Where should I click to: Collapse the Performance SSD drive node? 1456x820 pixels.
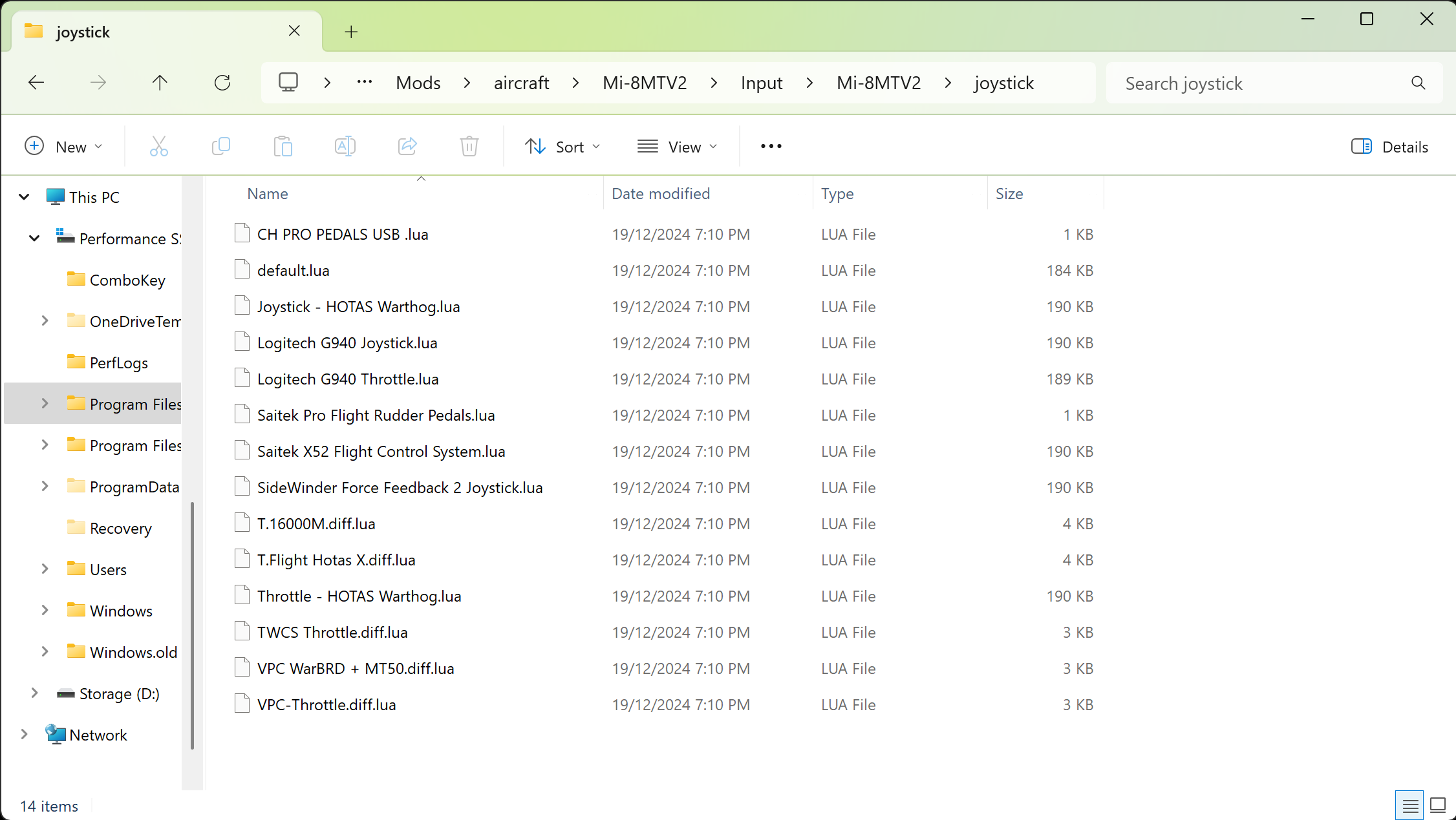34,238
